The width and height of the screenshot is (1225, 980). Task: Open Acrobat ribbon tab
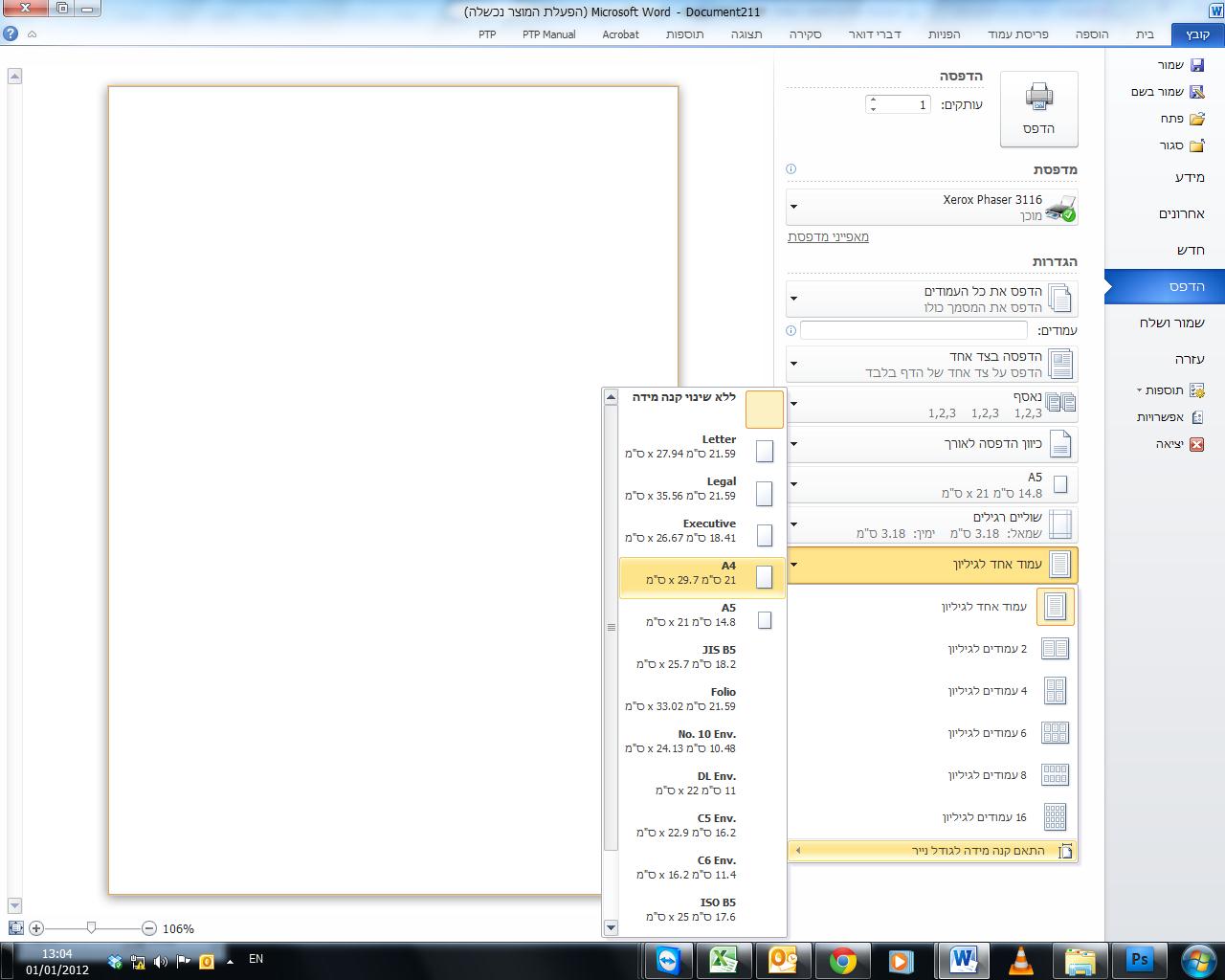tap(620, 34)
